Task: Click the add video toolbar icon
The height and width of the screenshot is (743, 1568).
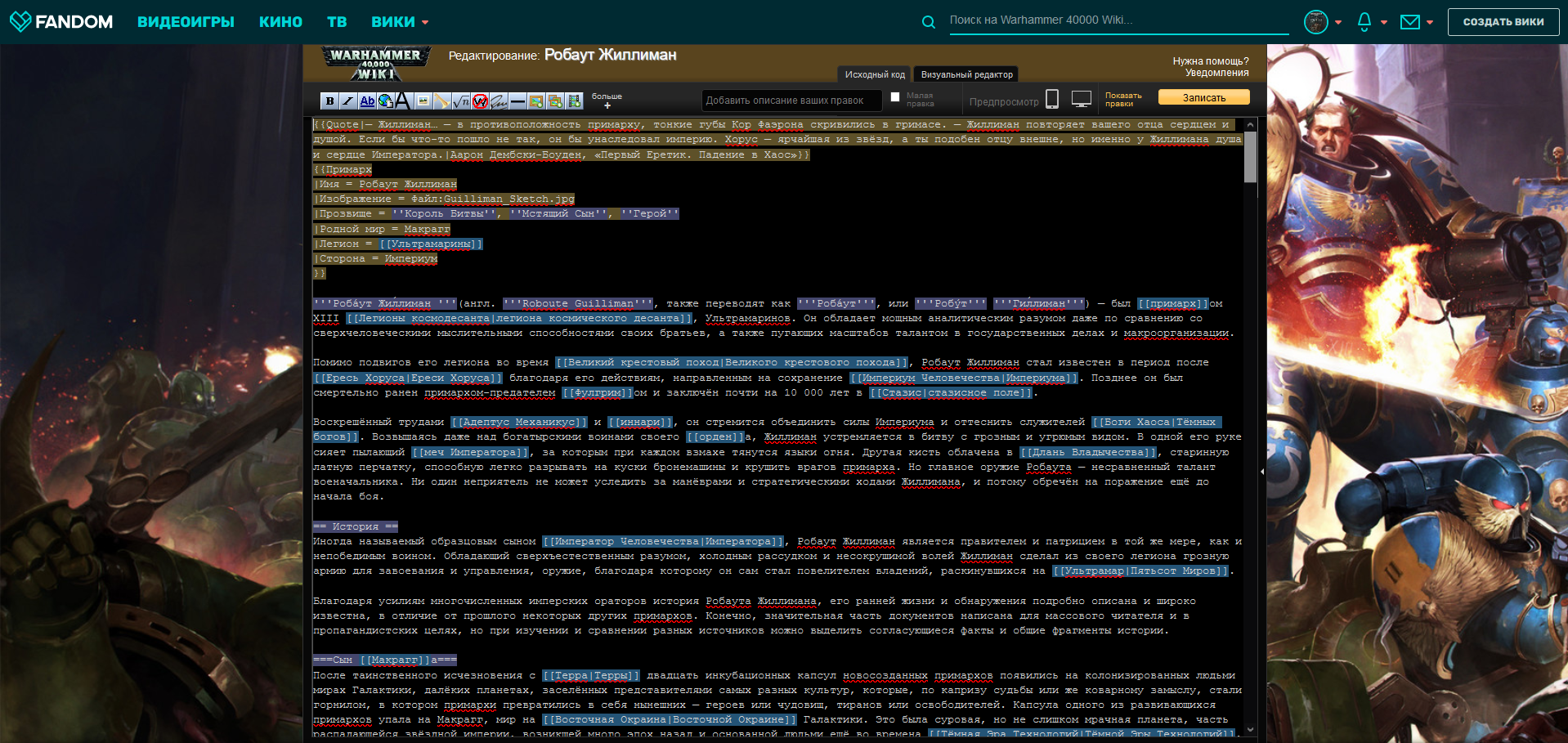Action: tap(575, 101)
